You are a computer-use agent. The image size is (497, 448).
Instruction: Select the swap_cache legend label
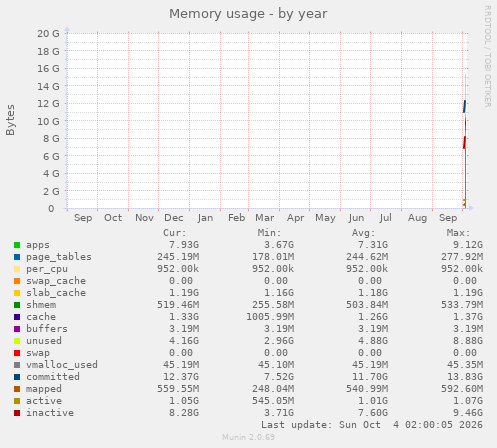coord(56,281)
